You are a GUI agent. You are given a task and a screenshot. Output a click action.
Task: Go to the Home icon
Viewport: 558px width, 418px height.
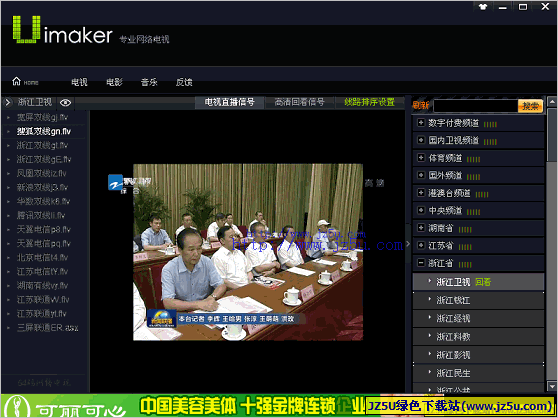[x=16, y=81]
